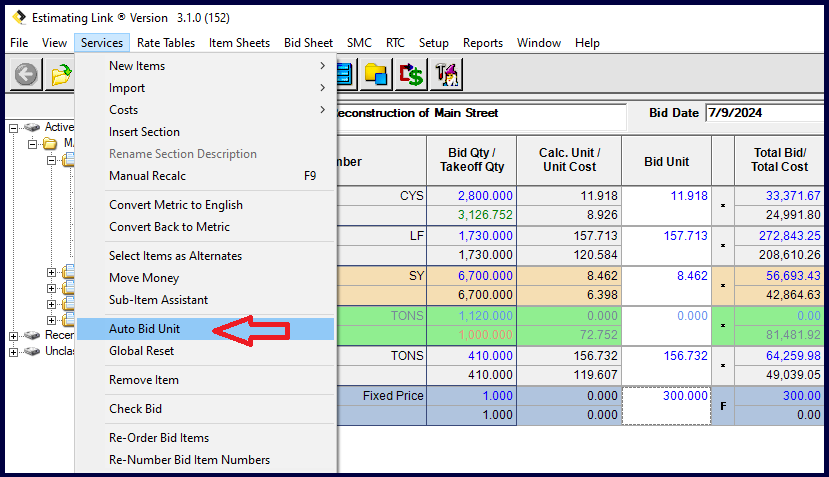Select Auto Bid Unit
The height and width of the screenshot is (477, 829).
click(206, 328)
